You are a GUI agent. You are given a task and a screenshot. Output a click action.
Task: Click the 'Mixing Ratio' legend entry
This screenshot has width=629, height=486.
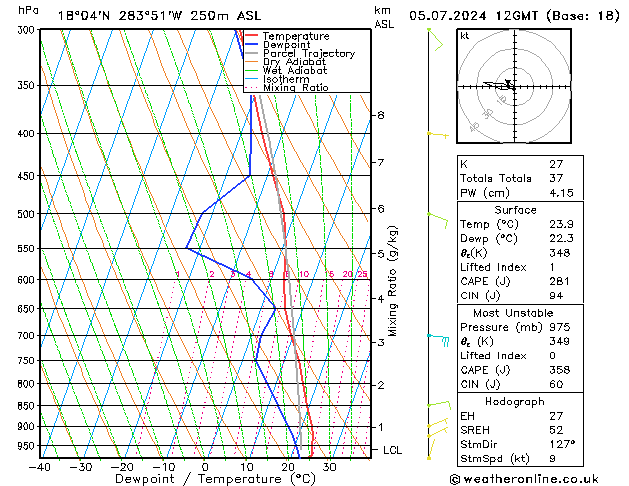tap(296, 87)
